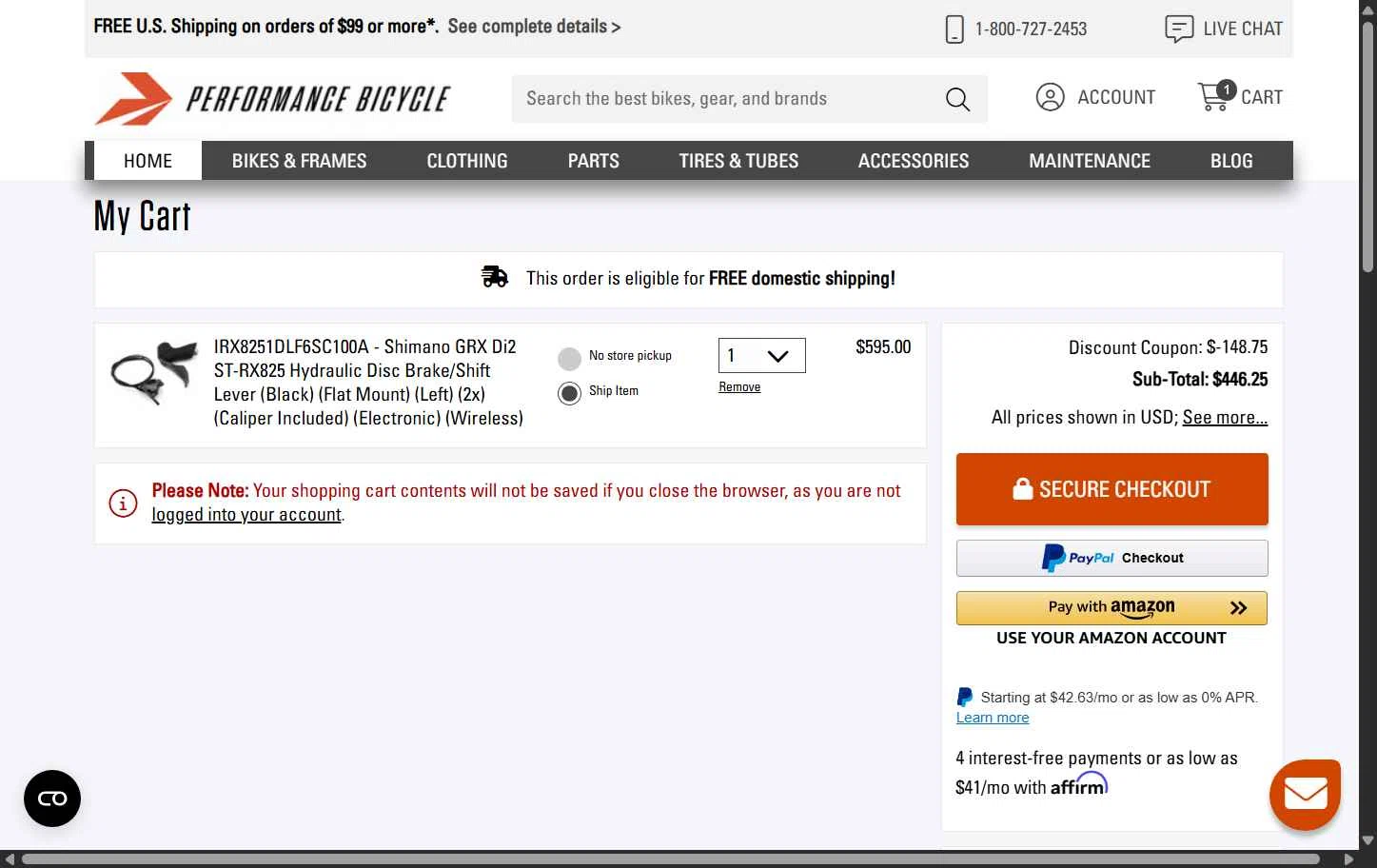Pay with PayPal Checkout button
The image size is (1377, 868).
(x=1111, y=558)
